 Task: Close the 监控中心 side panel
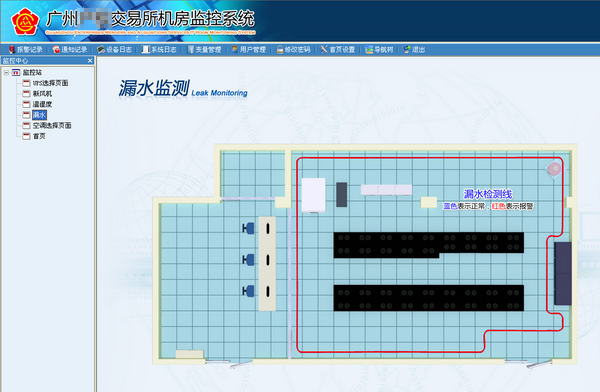click(x=90, y=60)
